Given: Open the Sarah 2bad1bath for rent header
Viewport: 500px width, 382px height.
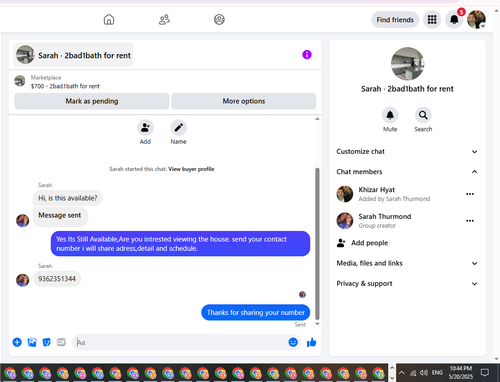Looking at the screenshot, I should click(73, 55).
